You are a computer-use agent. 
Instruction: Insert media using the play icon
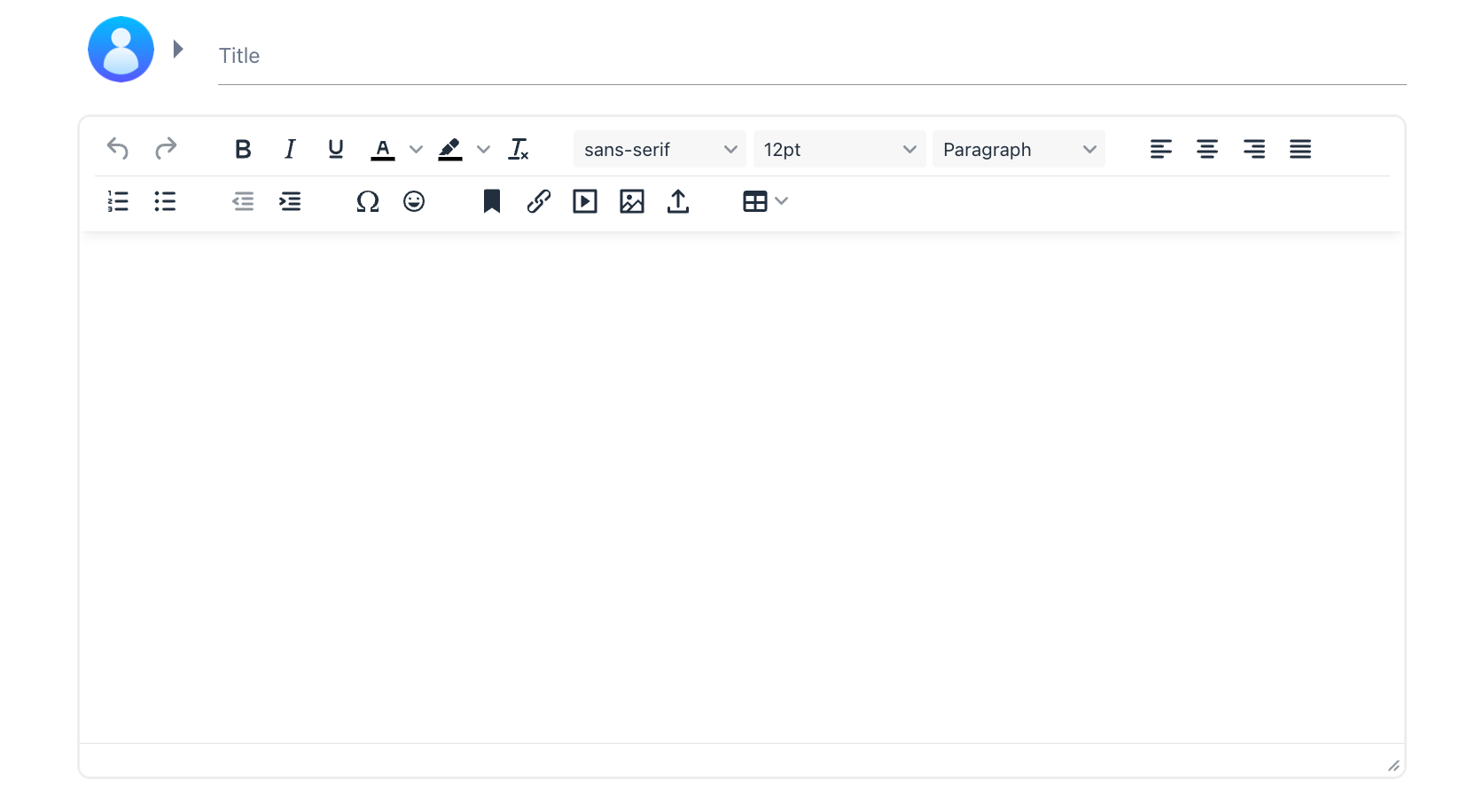tap(585, 202)
